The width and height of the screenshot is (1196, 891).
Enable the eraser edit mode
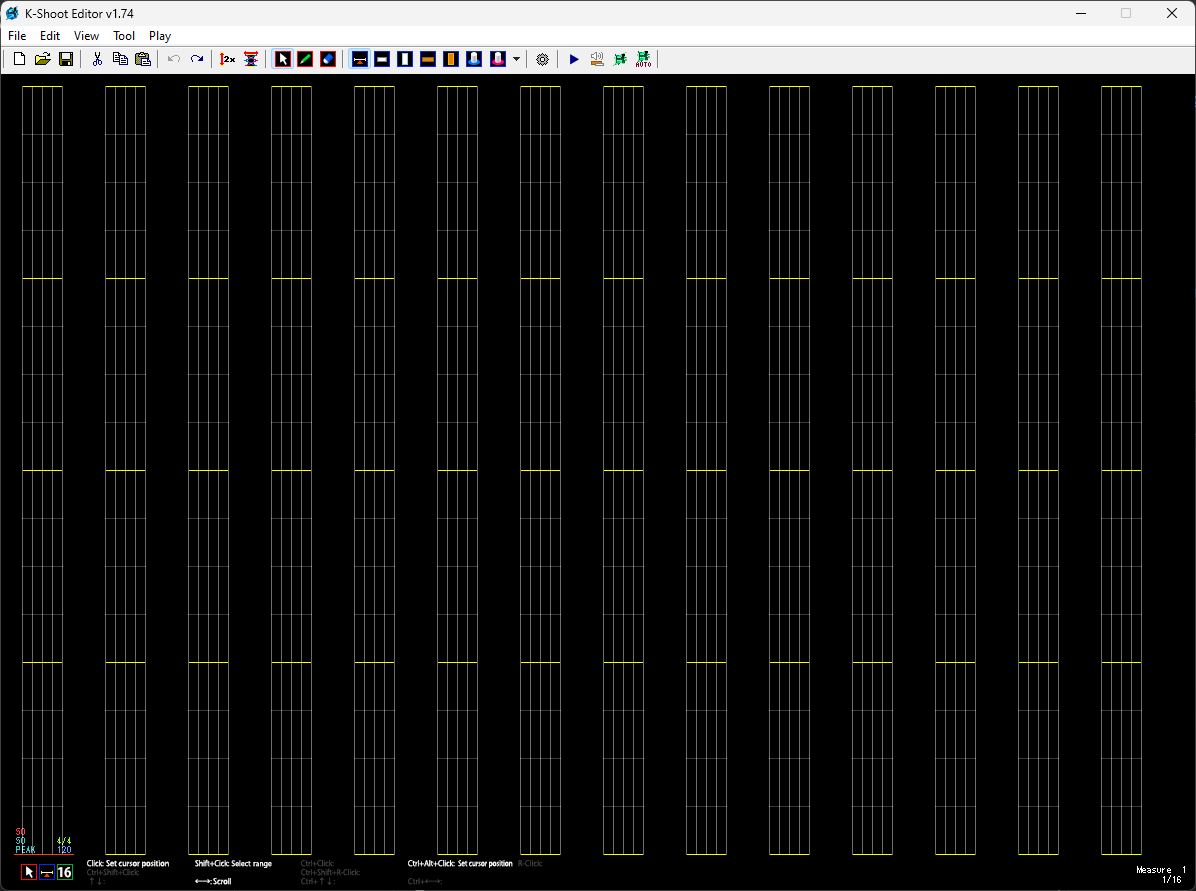click(328, 60)
